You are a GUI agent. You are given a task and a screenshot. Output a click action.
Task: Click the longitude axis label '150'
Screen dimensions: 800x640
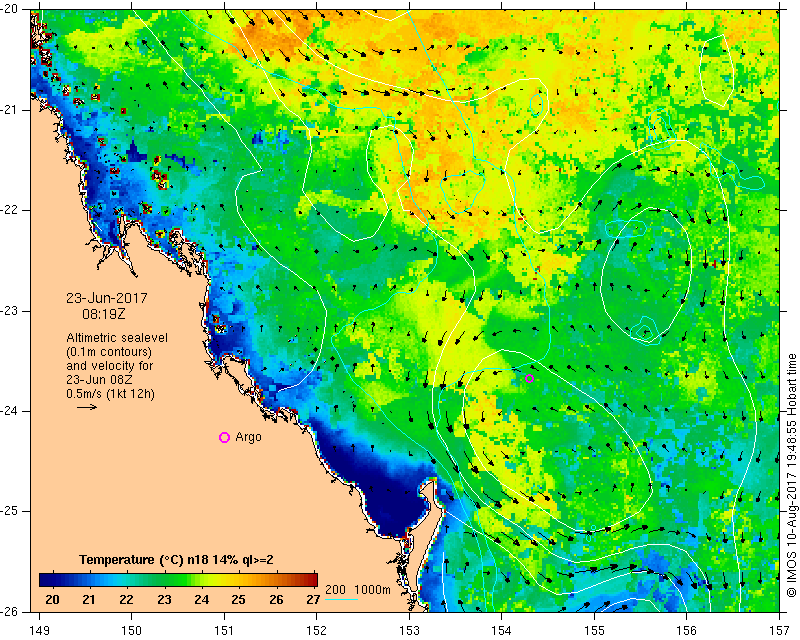tap(132, 631)
